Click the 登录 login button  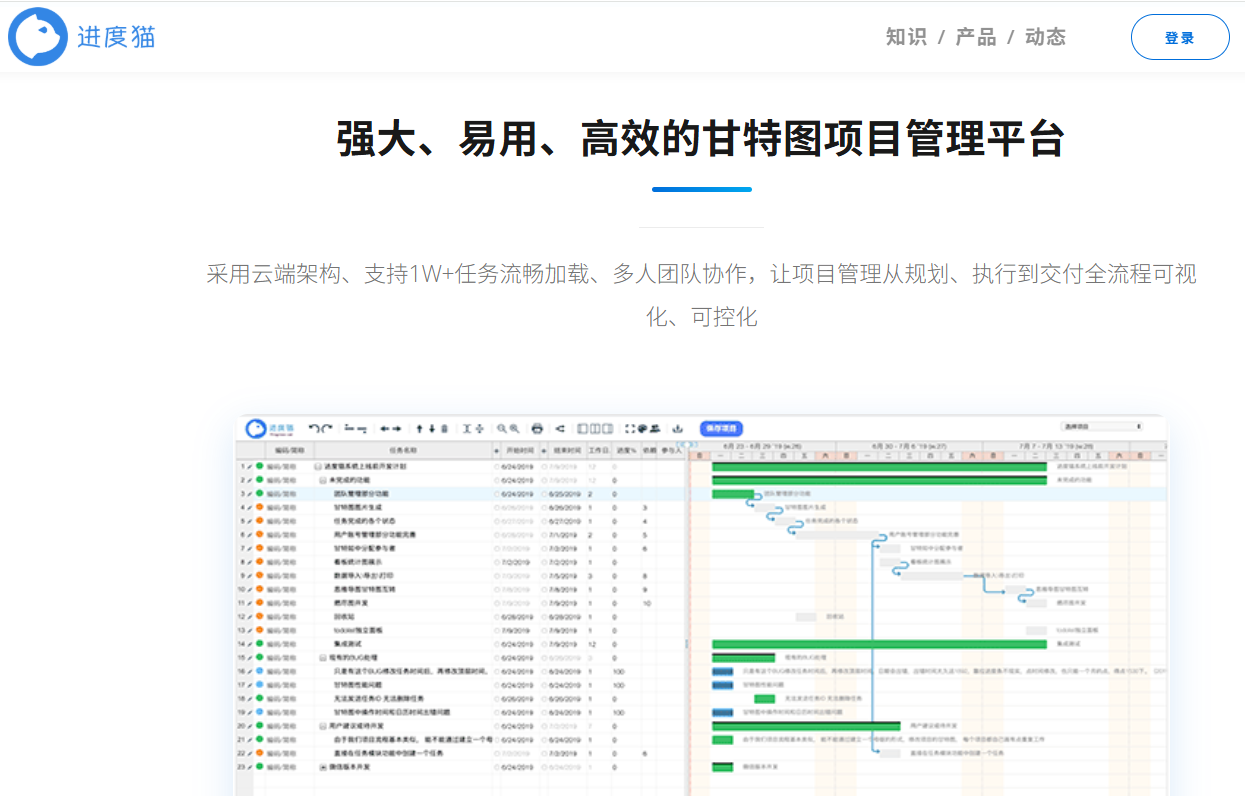1180,37
